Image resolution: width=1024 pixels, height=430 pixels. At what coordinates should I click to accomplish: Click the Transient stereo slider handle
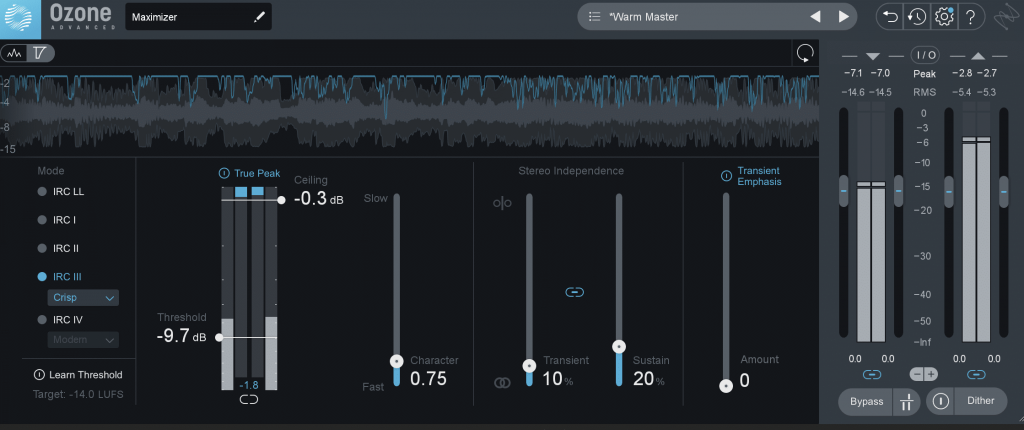pos(530,366)
